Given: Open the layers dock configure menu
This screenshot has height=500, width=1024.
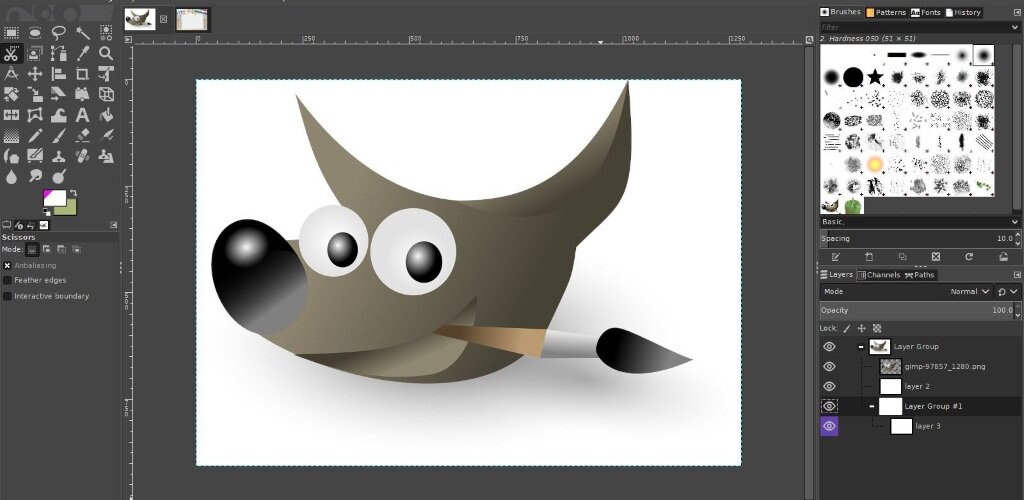Looking at the screenshot, I should (x=1017, y=275).
